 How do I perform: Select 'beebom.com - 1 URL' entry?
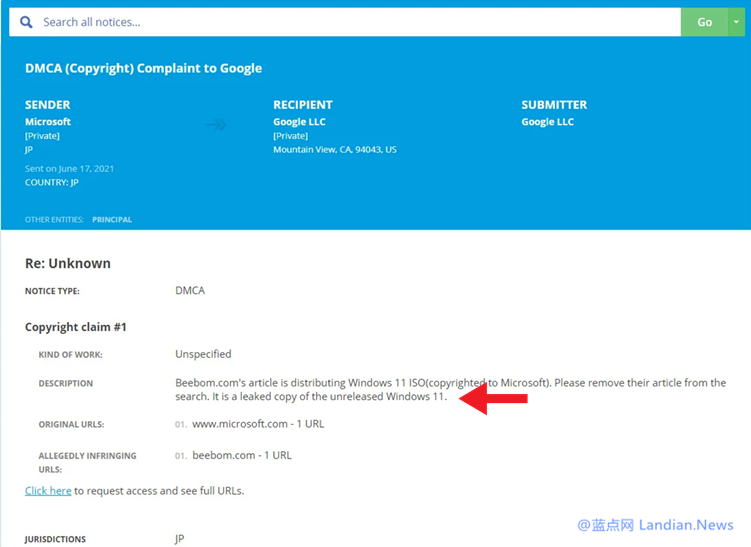242,456
